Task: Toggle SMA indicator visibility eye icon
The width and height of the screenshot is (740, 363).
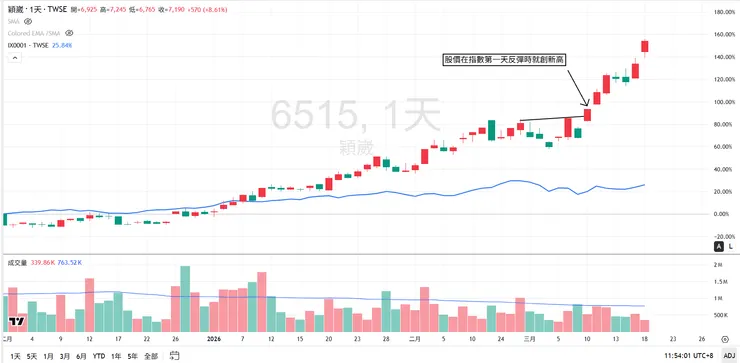Action: click(x=28, y=21)
